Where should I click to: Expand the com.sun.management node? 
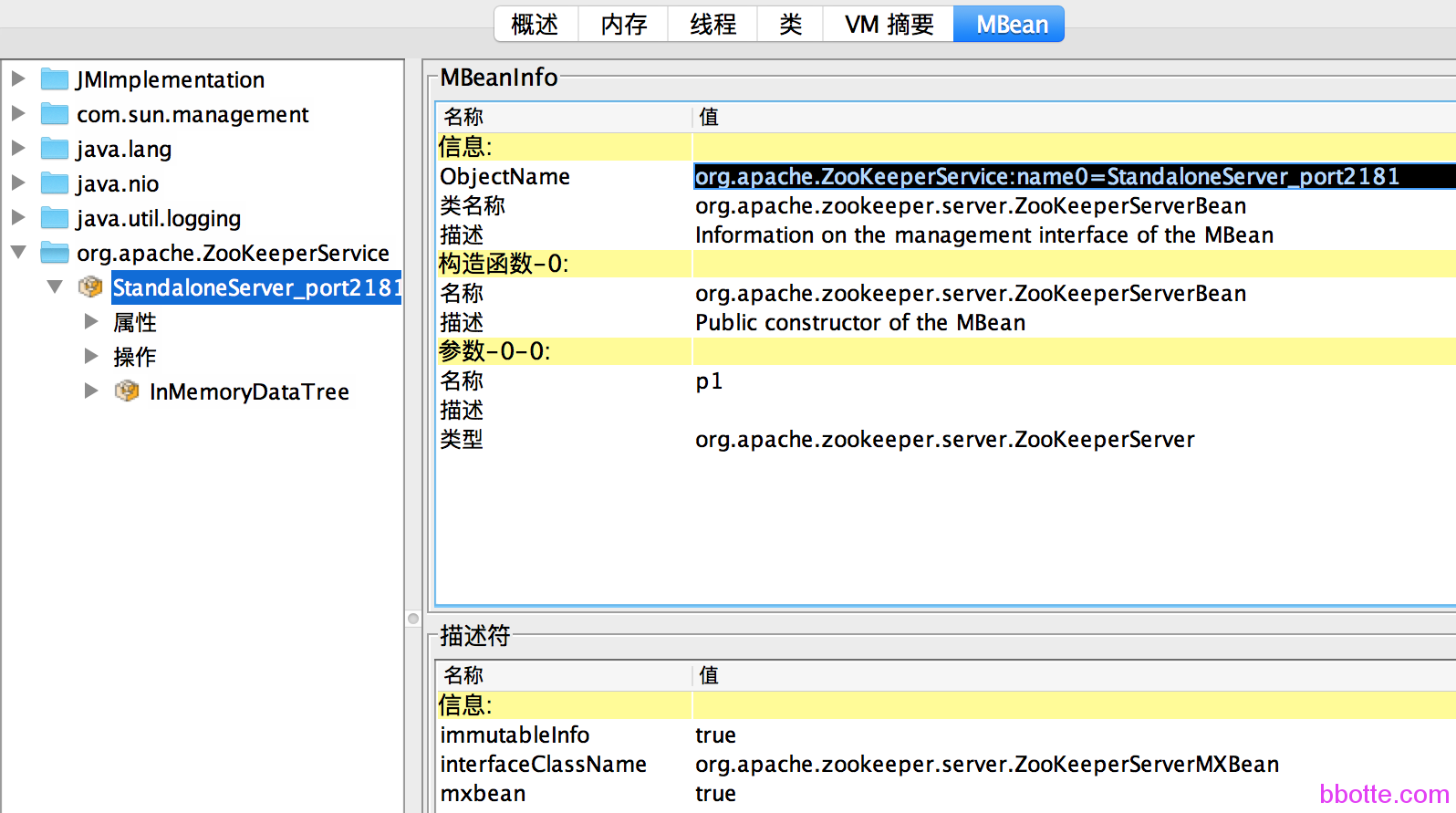[18, 113]
